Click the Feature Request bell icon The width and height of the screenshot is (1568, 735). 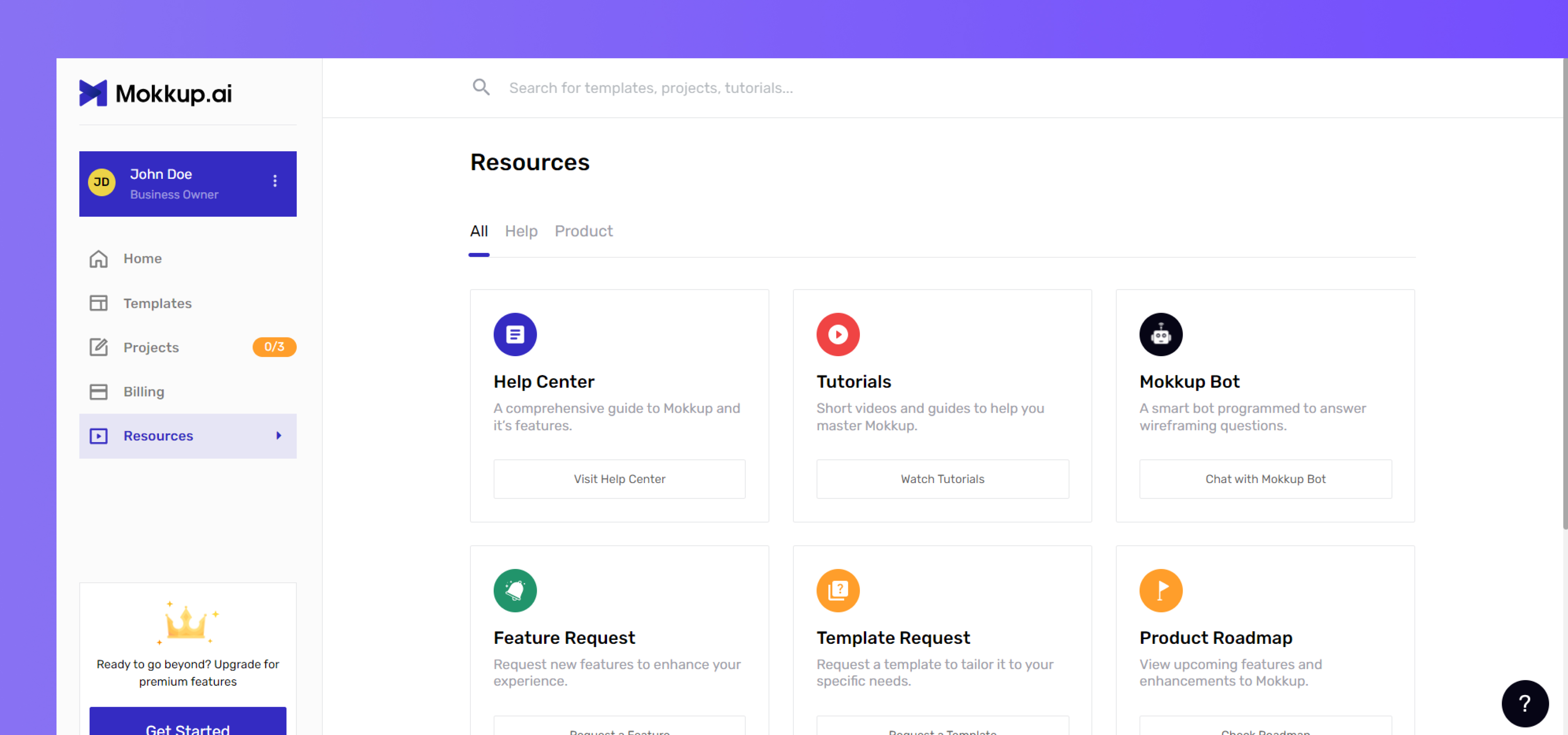click(x=515, y=590)
